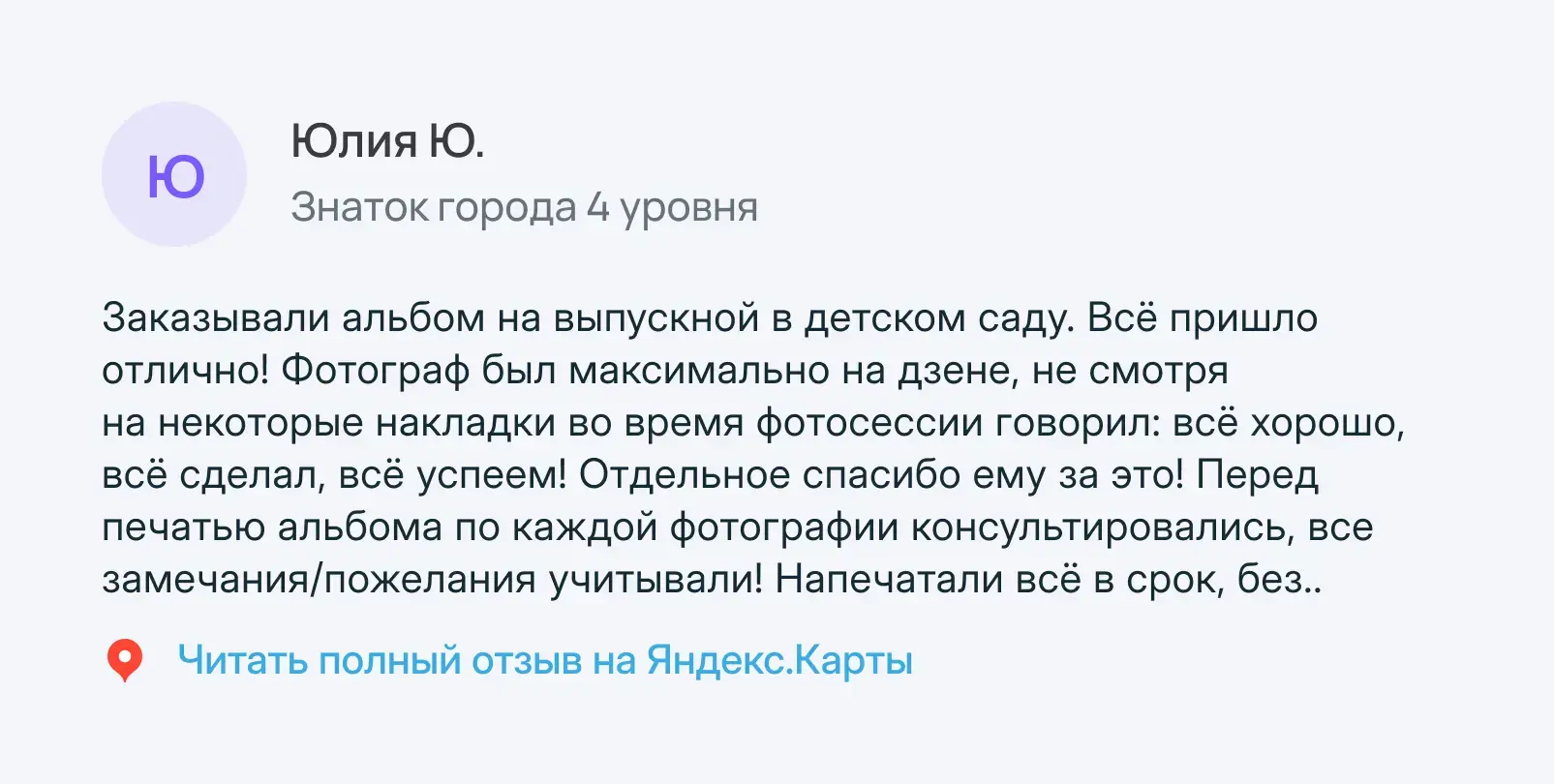Click the word Яндекс.Карты in the link
Image resolution: width=1554 pixels, height=784 pixels.
(x=779, y=661)
